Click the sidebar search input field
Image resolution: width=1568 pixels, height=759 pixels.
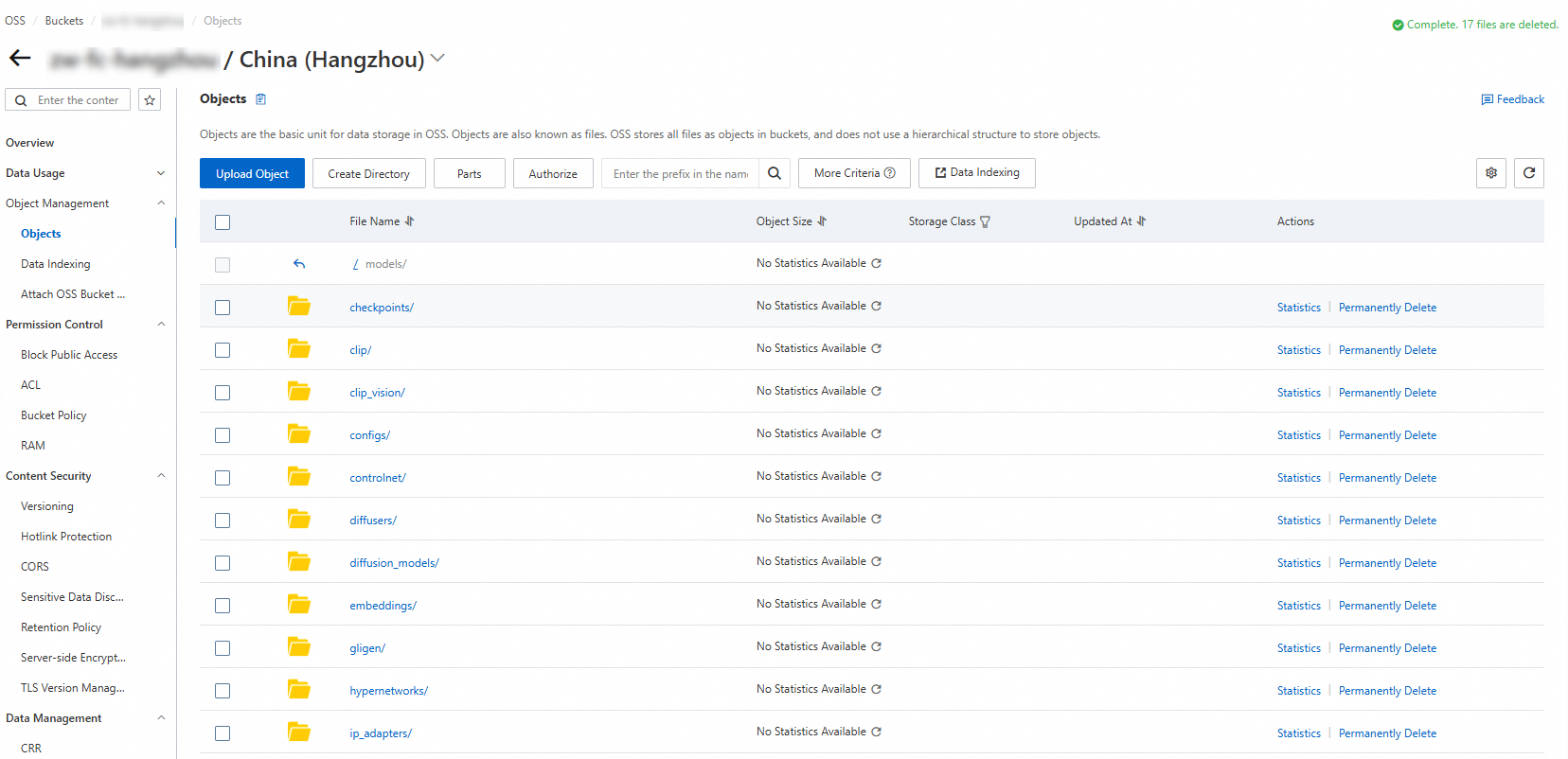68,100
